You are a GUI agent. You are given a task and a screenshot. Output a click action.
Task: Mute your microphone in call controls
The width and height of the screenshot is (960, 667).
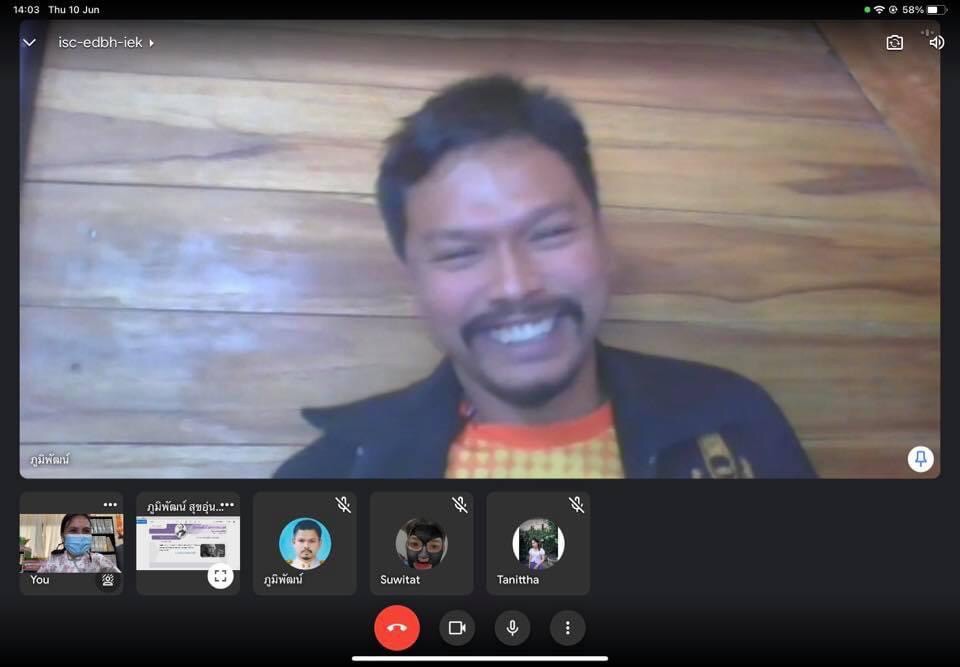[512, 628]
